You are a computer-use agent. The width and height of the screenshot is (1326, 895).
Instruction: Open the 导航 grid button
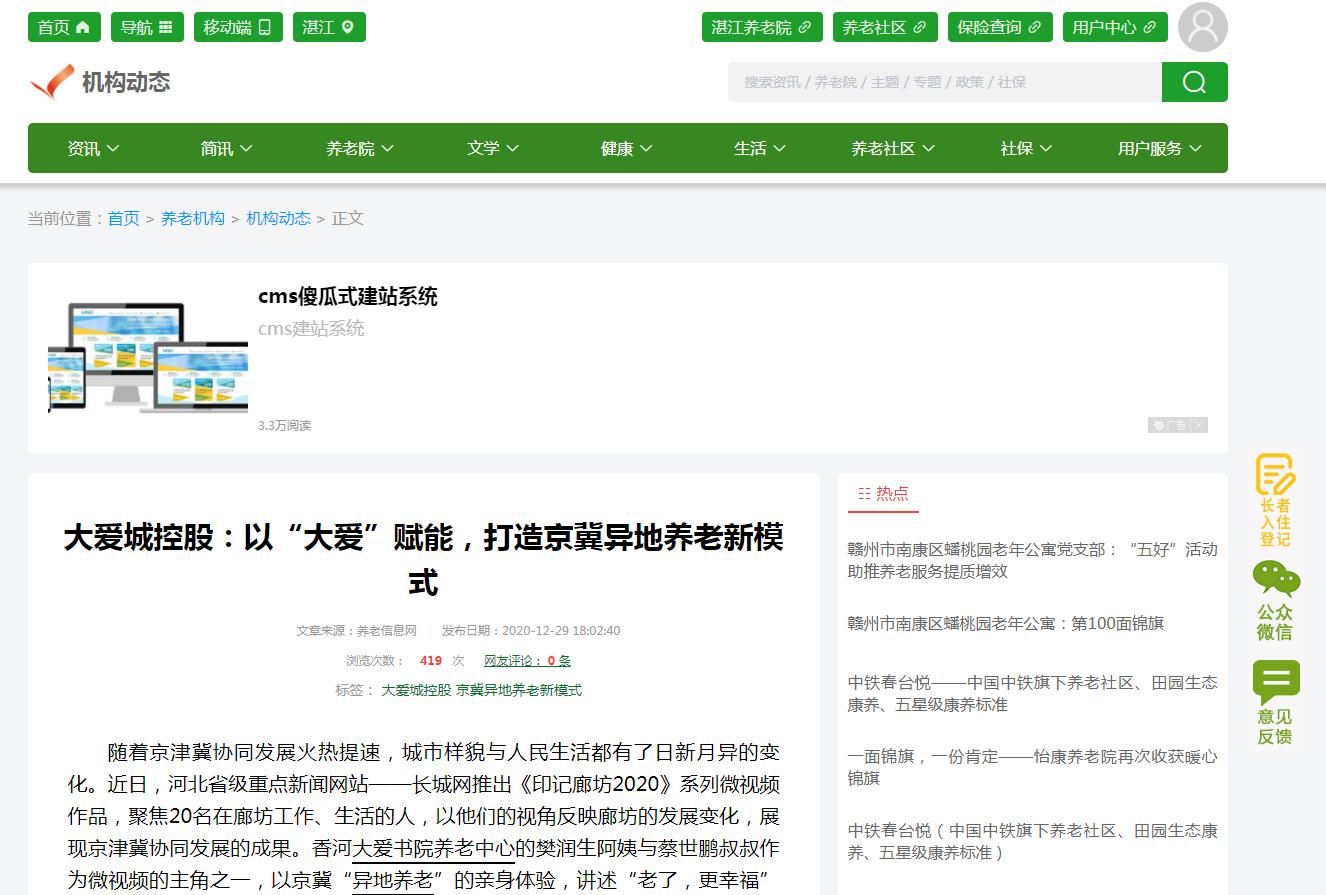tap(147, 27)
